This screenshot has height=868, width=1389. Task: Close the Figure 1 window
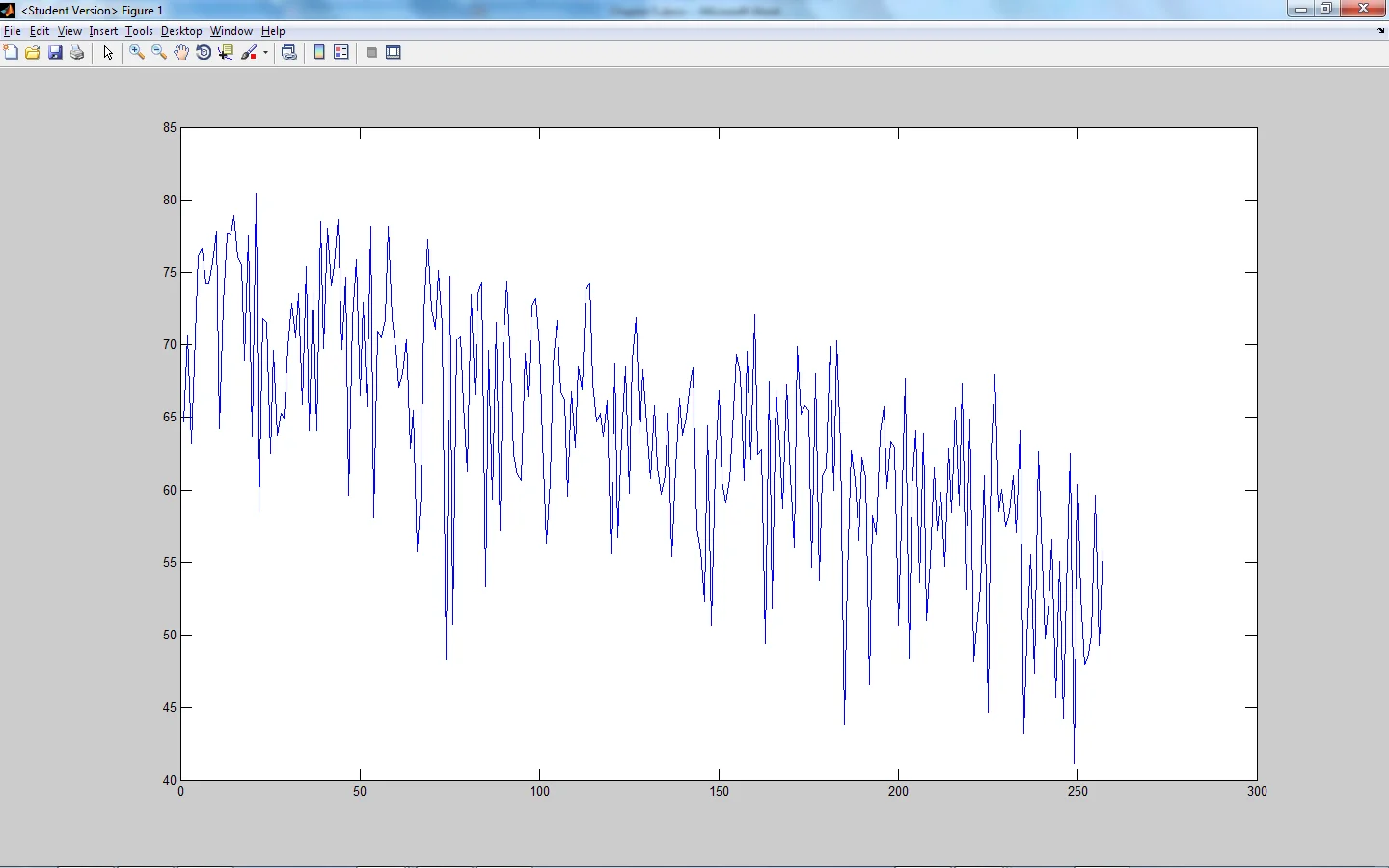click(x=1364, y=9)
